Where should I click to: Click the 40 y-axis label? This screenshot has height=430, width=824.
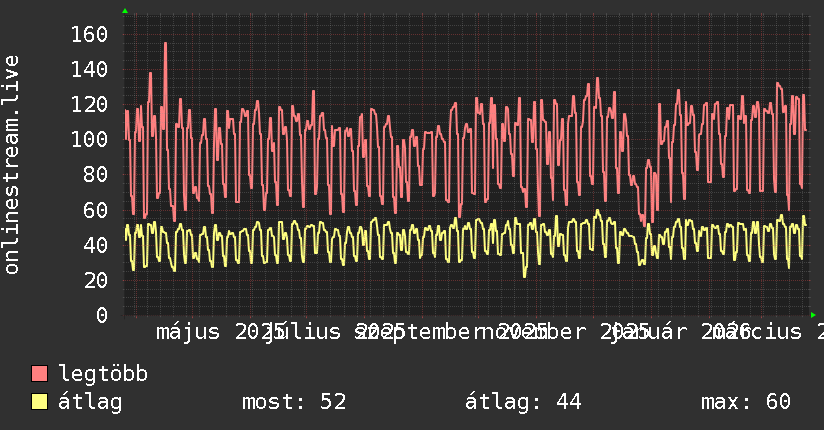pyautogui.click(x=96, y=245)
